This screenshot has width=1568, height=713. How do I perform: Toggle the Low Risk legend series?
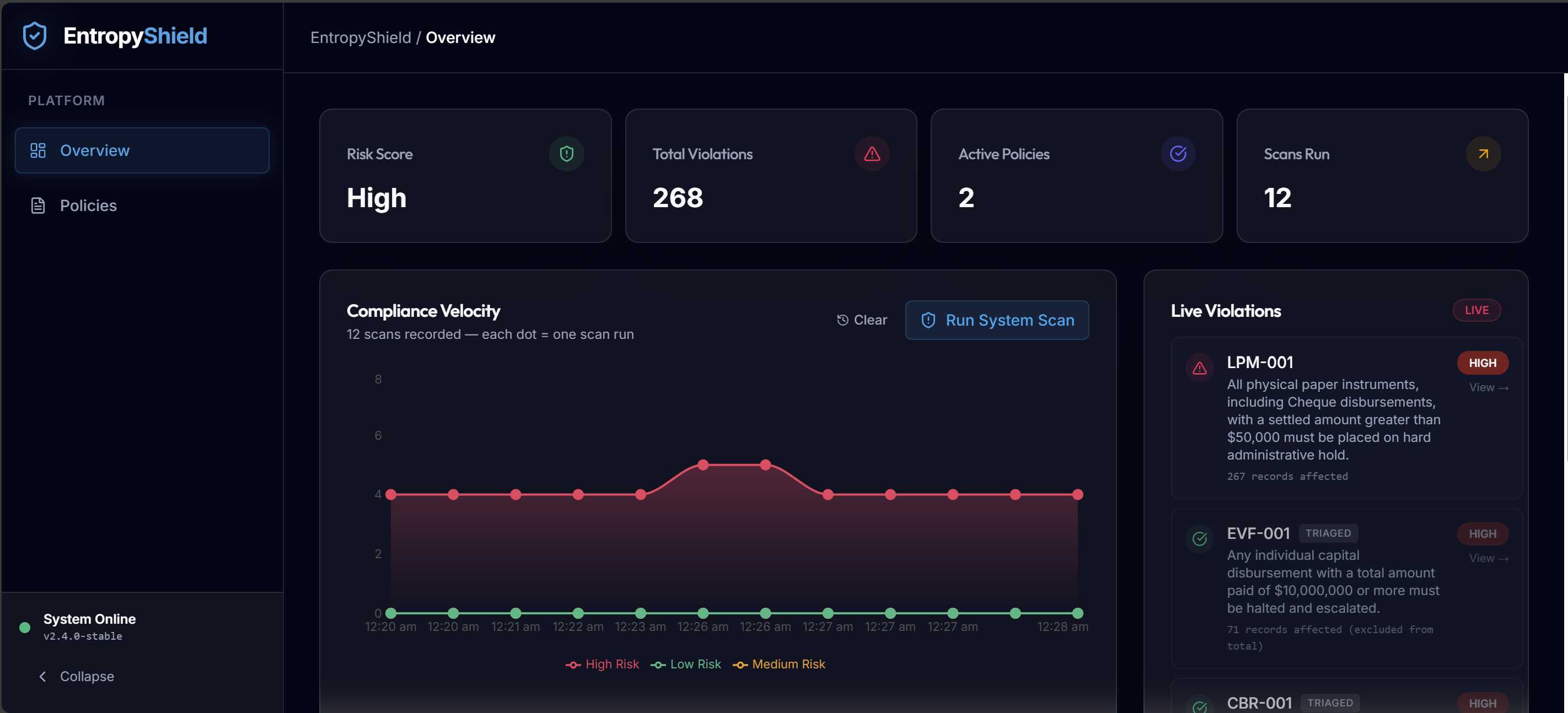pos(685,665)
